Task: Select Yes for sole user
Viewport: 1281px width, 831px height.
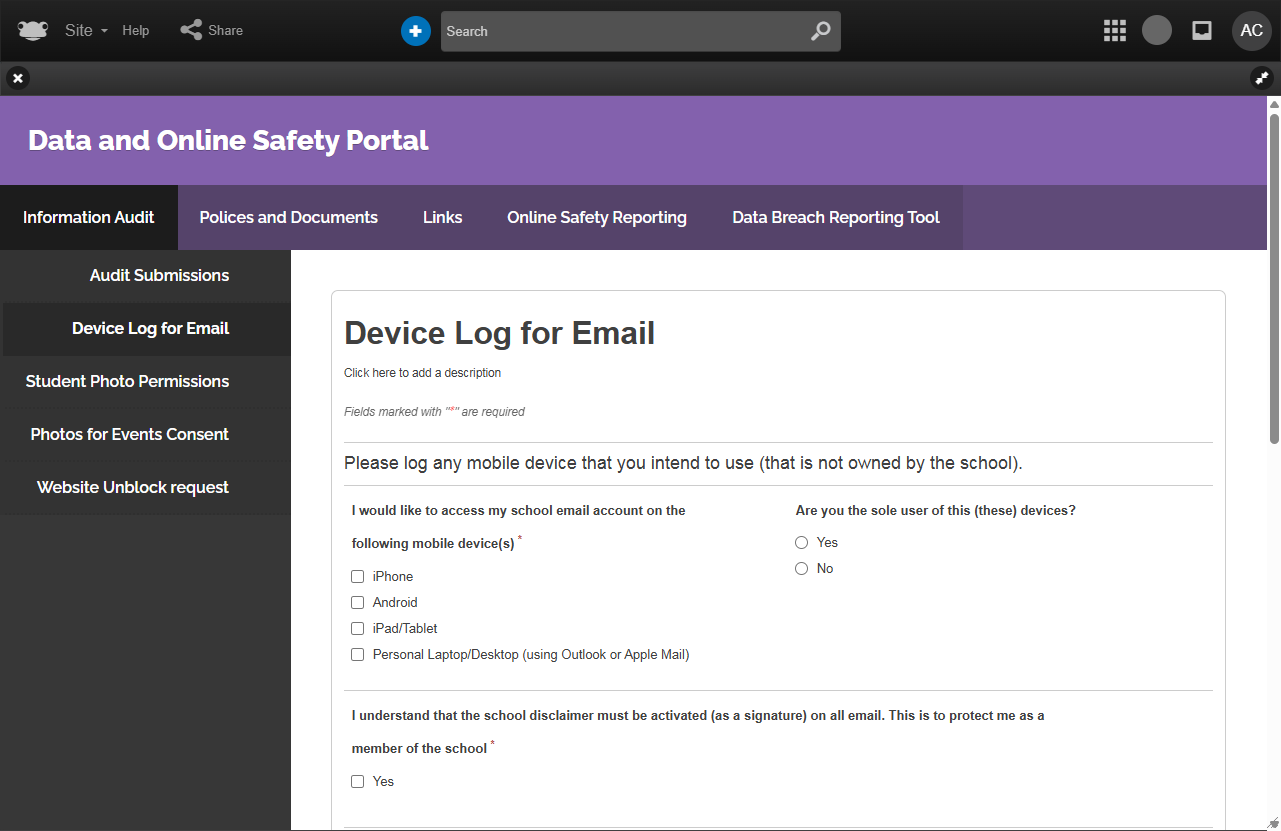Action: point(801,543)
